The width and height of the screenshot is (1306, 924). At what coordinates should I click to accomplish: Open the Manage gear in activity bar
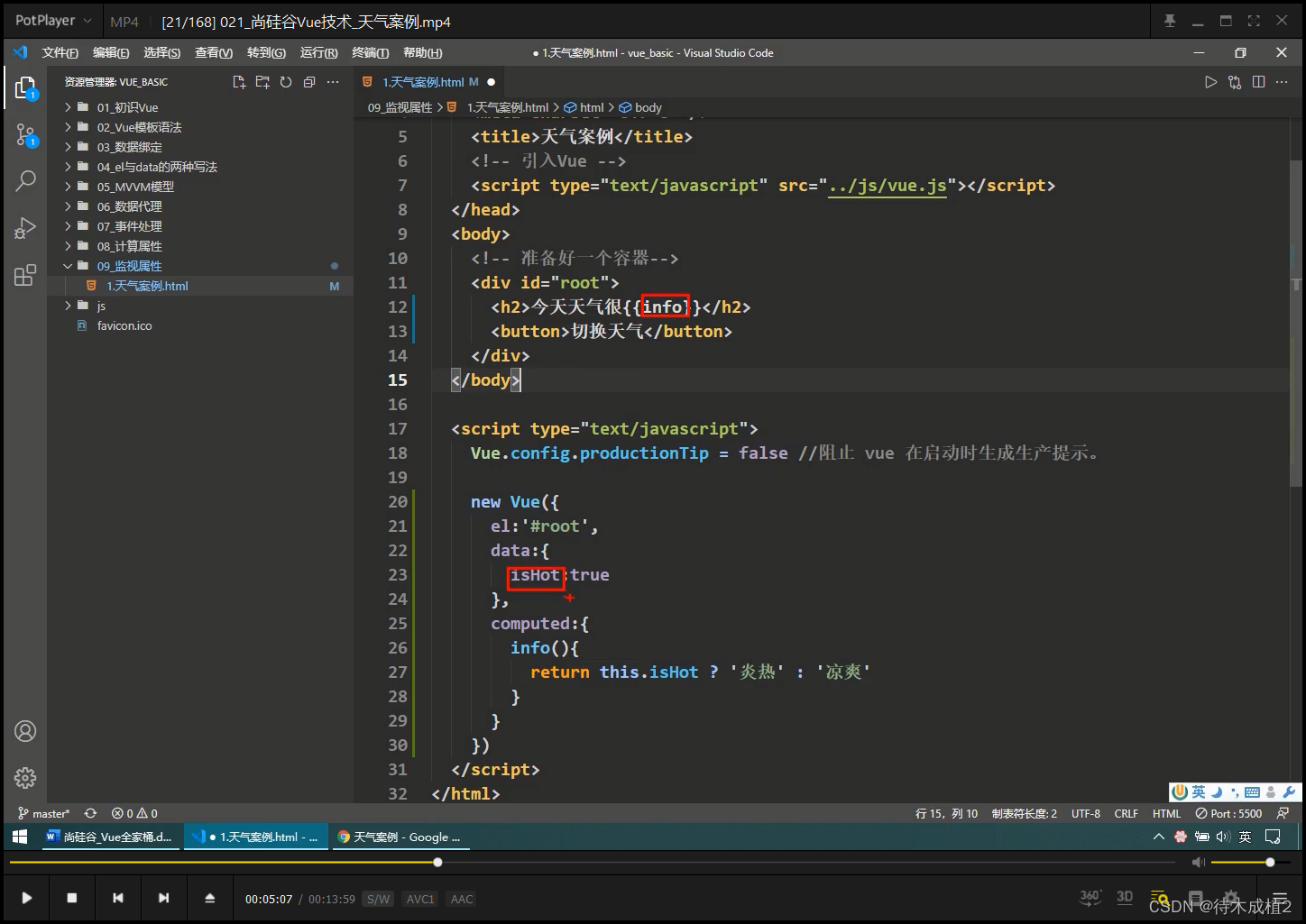pos(25,777)
